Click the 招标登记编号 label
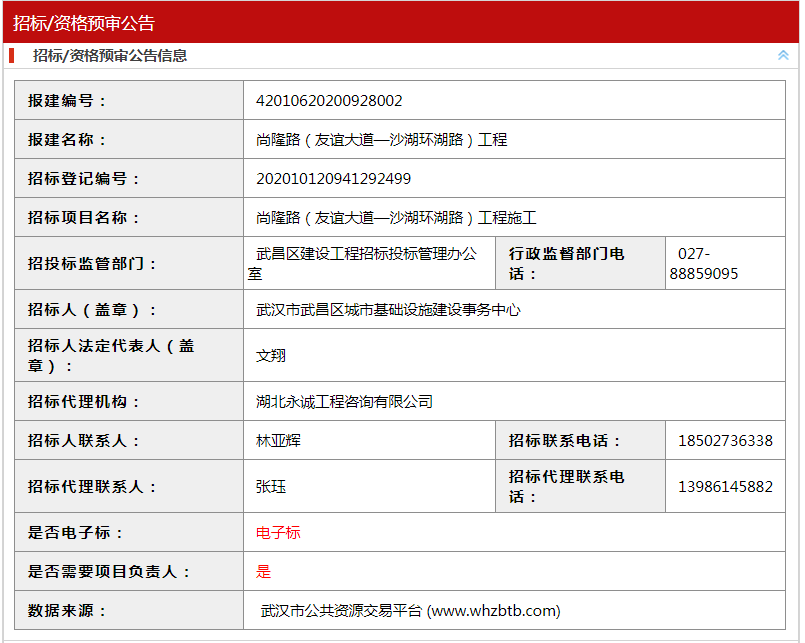805x643 pixels. tap(83, 179)
